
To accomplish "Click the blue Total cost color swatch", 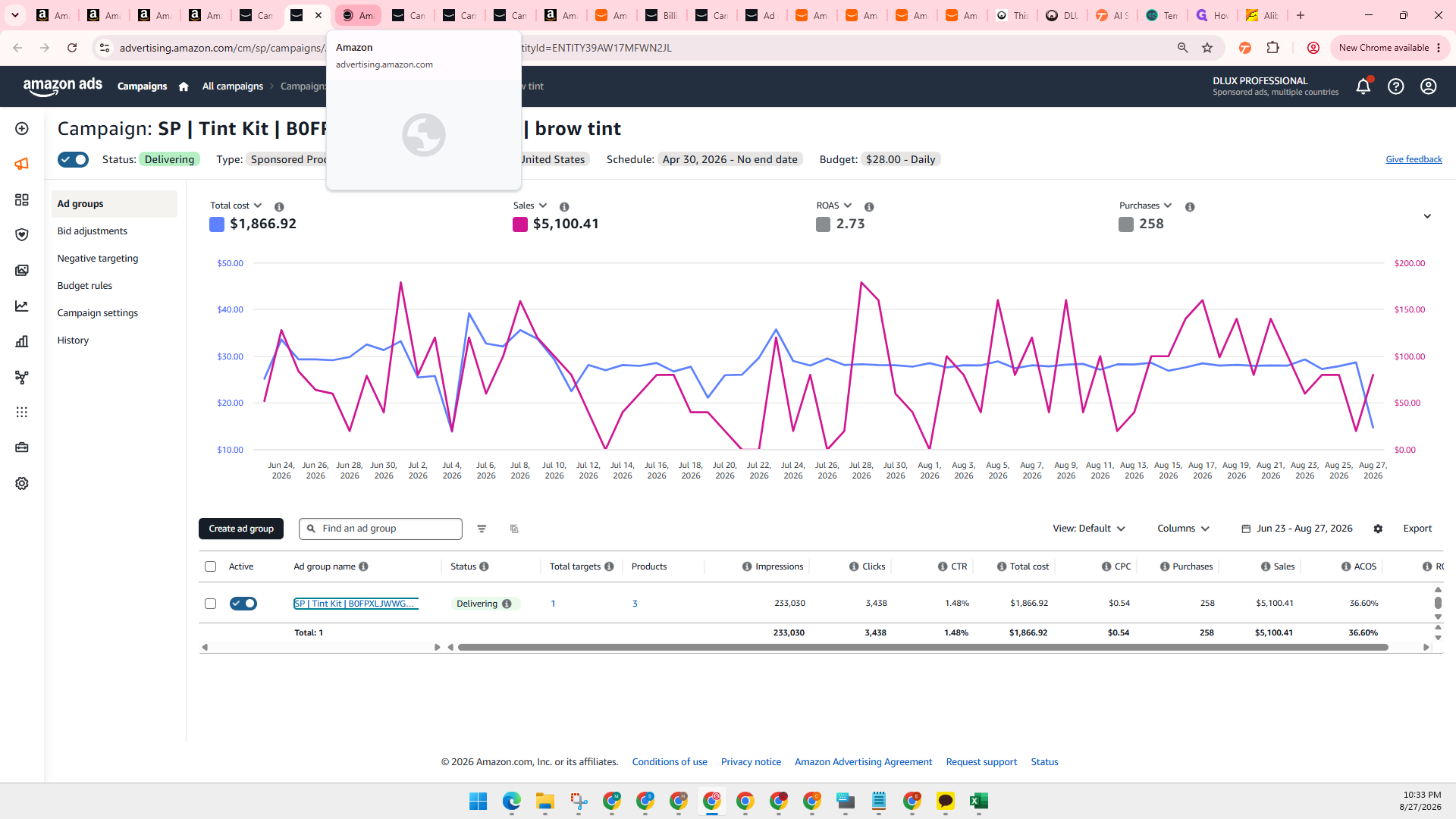I will pos(217,224).
